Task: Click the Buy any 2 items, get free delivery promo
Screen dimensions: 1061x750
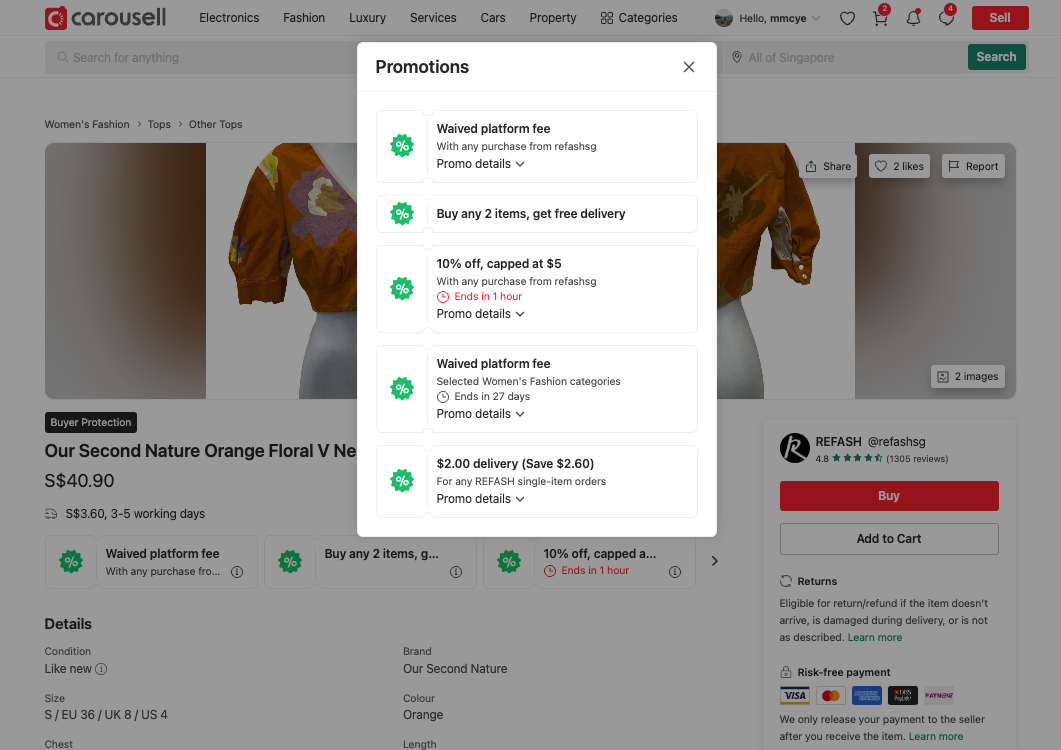Action: pos(537,214)
